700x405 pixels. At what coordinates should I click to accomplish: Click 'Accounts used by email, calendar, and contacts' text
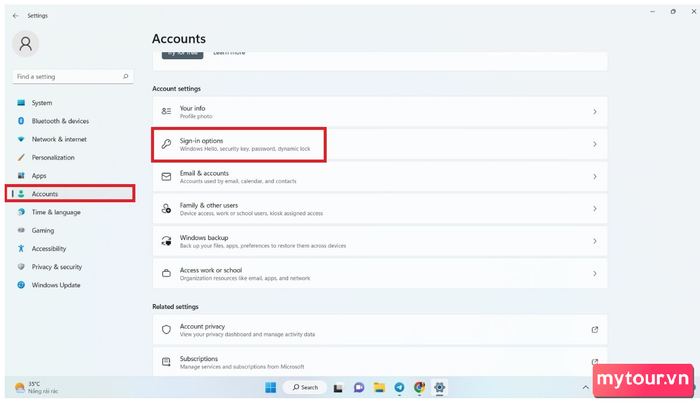(x=238, y=181)
